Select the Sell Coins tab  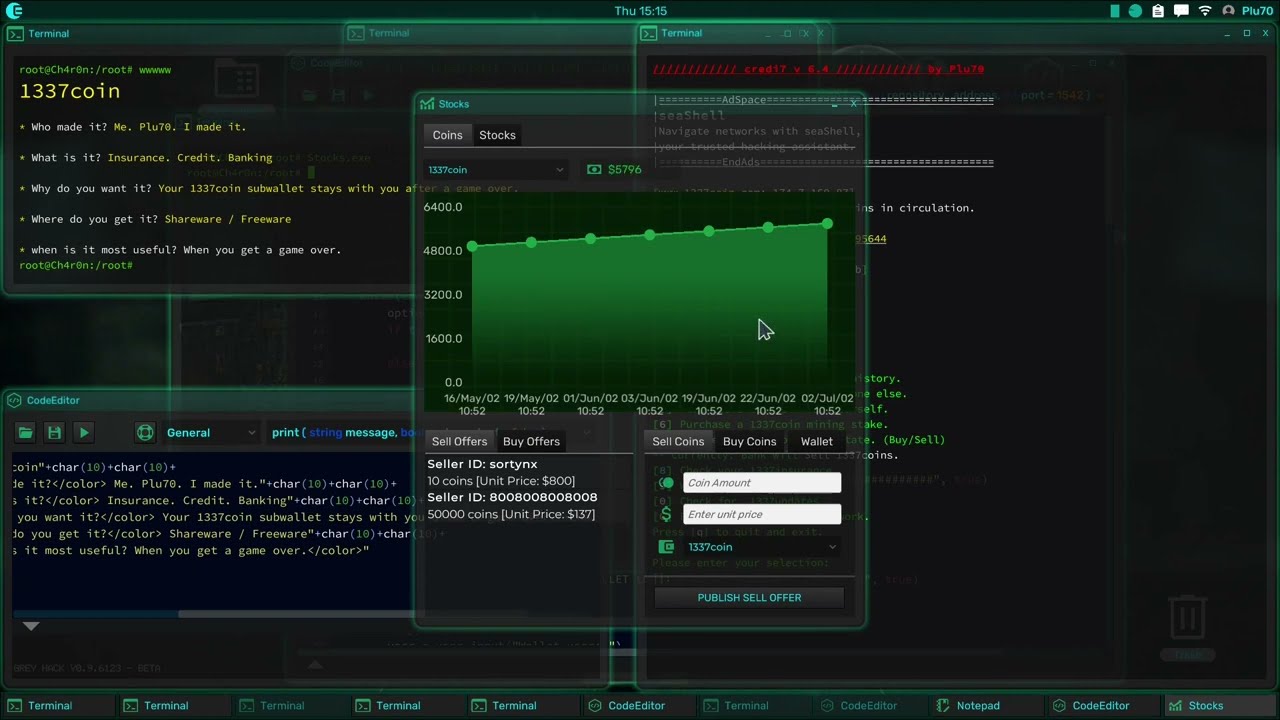pos(678,441)
